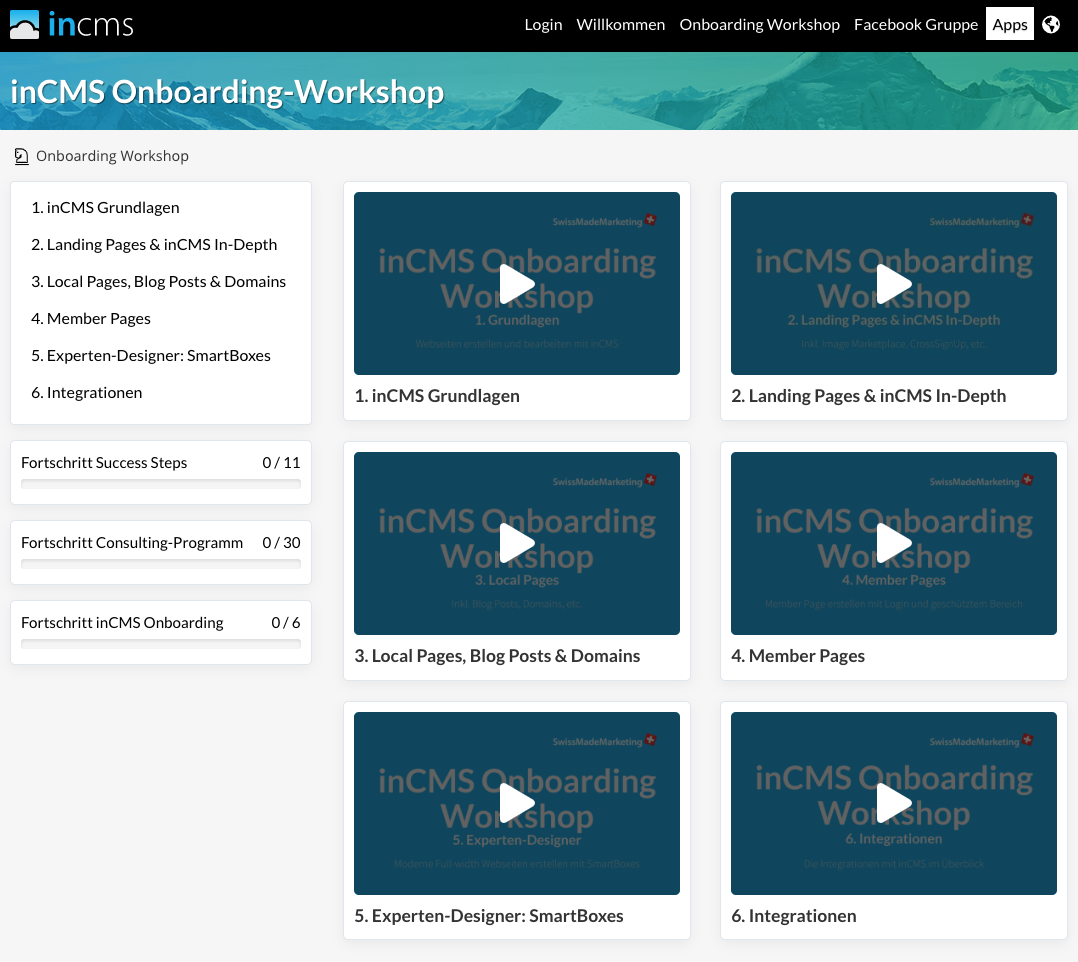Click the Fortschritt Consulting-Programm progress bar
Viewport: 1078px width, 962px height.
click(x=161, y=564)
